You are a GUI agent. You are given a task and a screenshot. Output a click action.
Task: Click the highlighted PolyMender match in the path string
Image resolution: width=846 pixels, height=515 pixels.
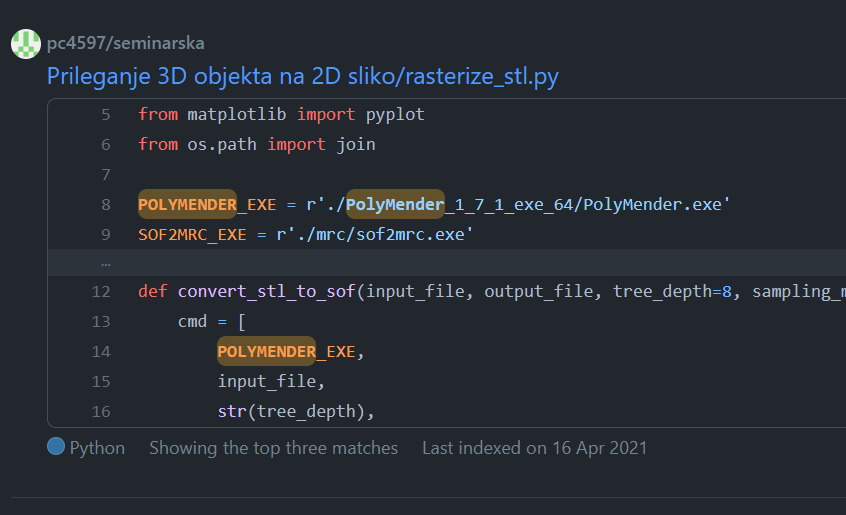point(395,204)
